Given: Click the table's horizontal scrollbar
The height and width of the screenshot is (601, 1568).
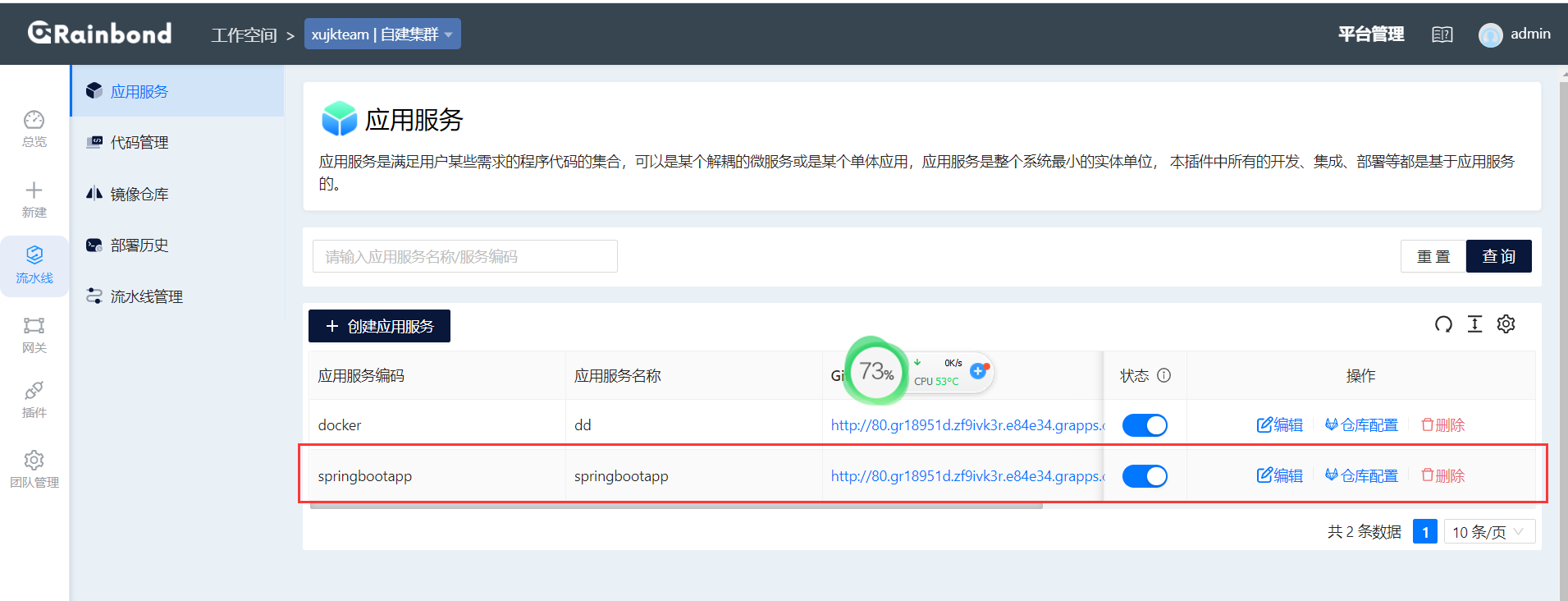Looking at the screenshot, I should [x=676, y=506].
